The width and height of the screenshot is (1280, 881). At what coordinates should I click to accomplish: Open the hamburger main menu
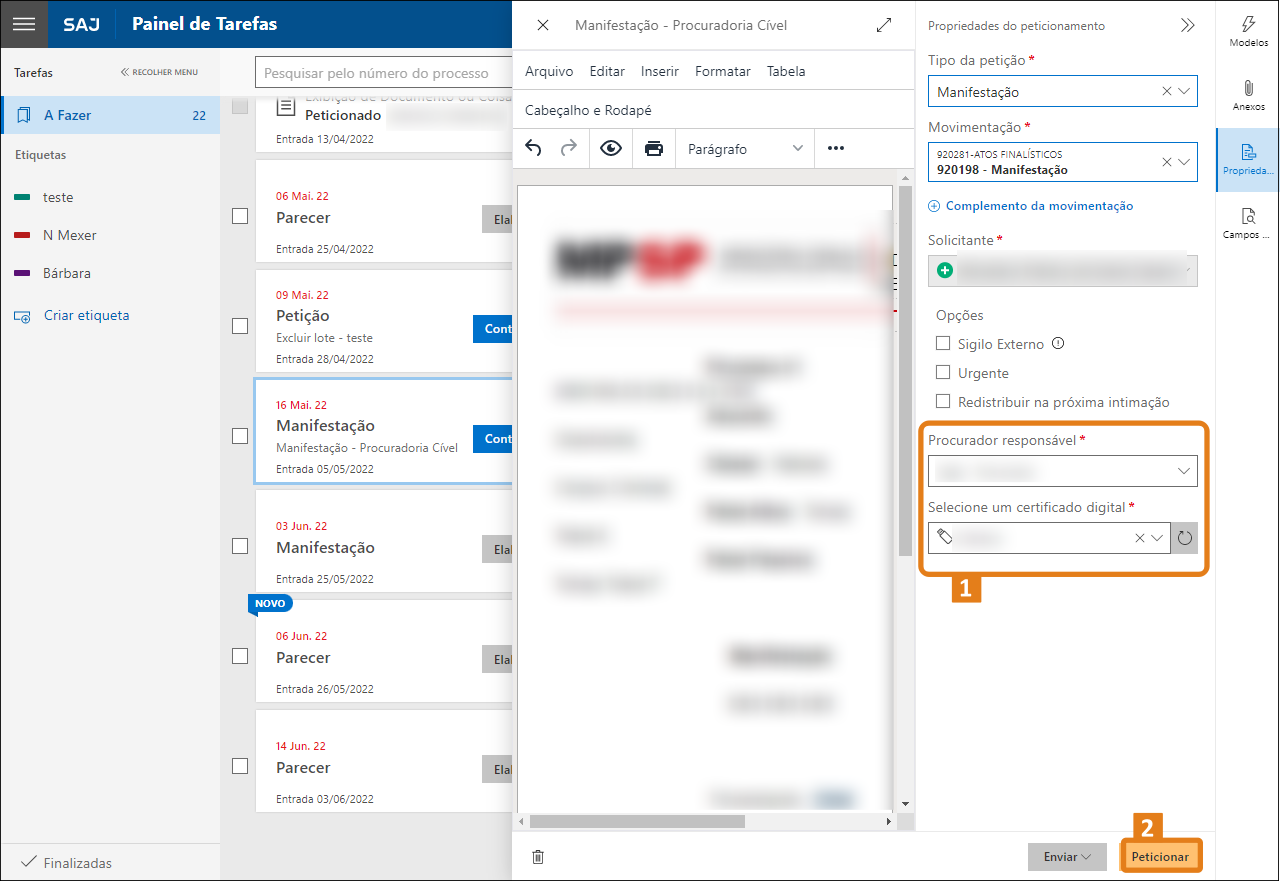click(x=24, y=24)
